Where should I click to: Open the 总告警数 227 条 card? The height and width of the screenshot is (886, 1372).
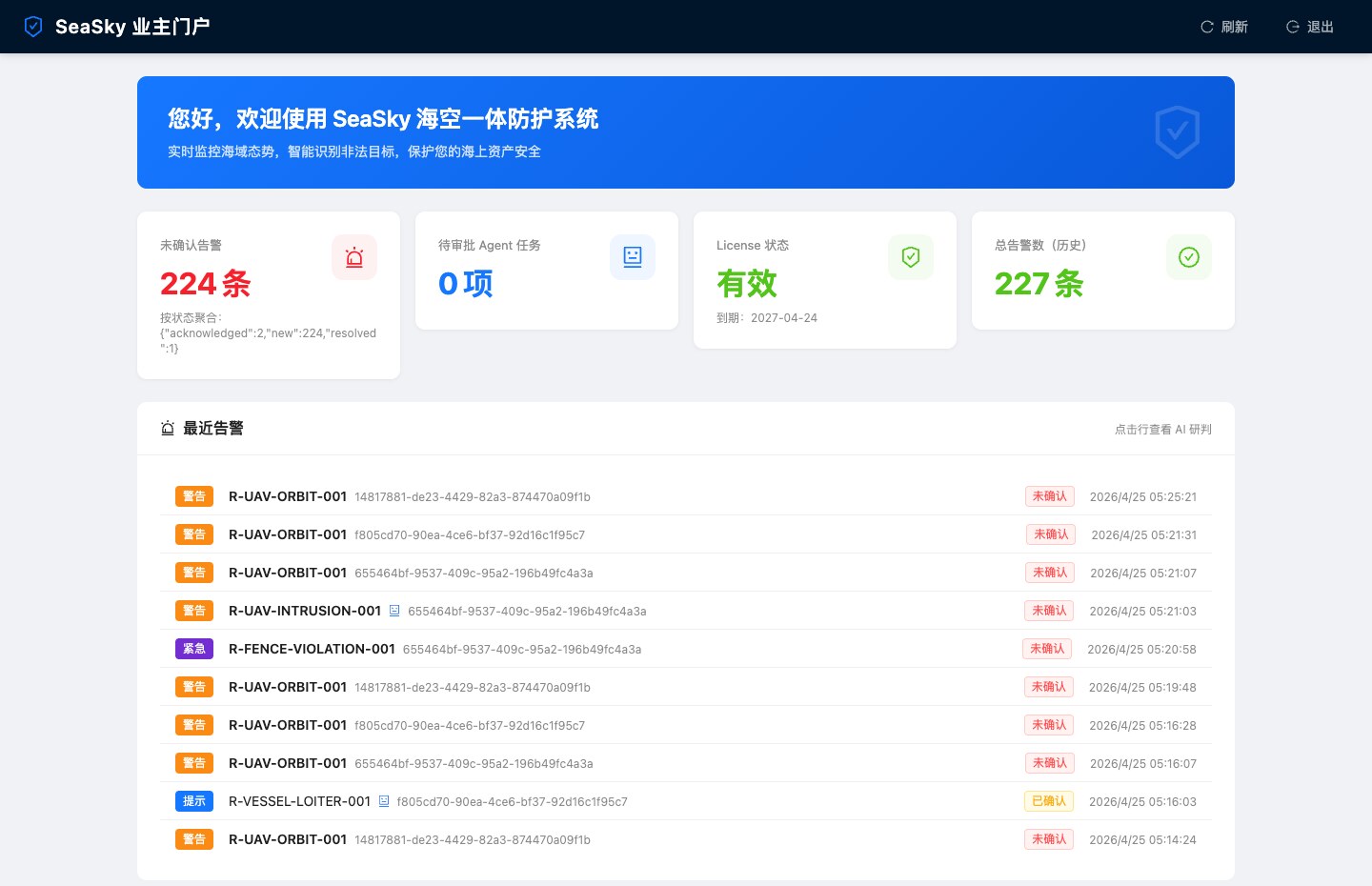coord(1103,271)
